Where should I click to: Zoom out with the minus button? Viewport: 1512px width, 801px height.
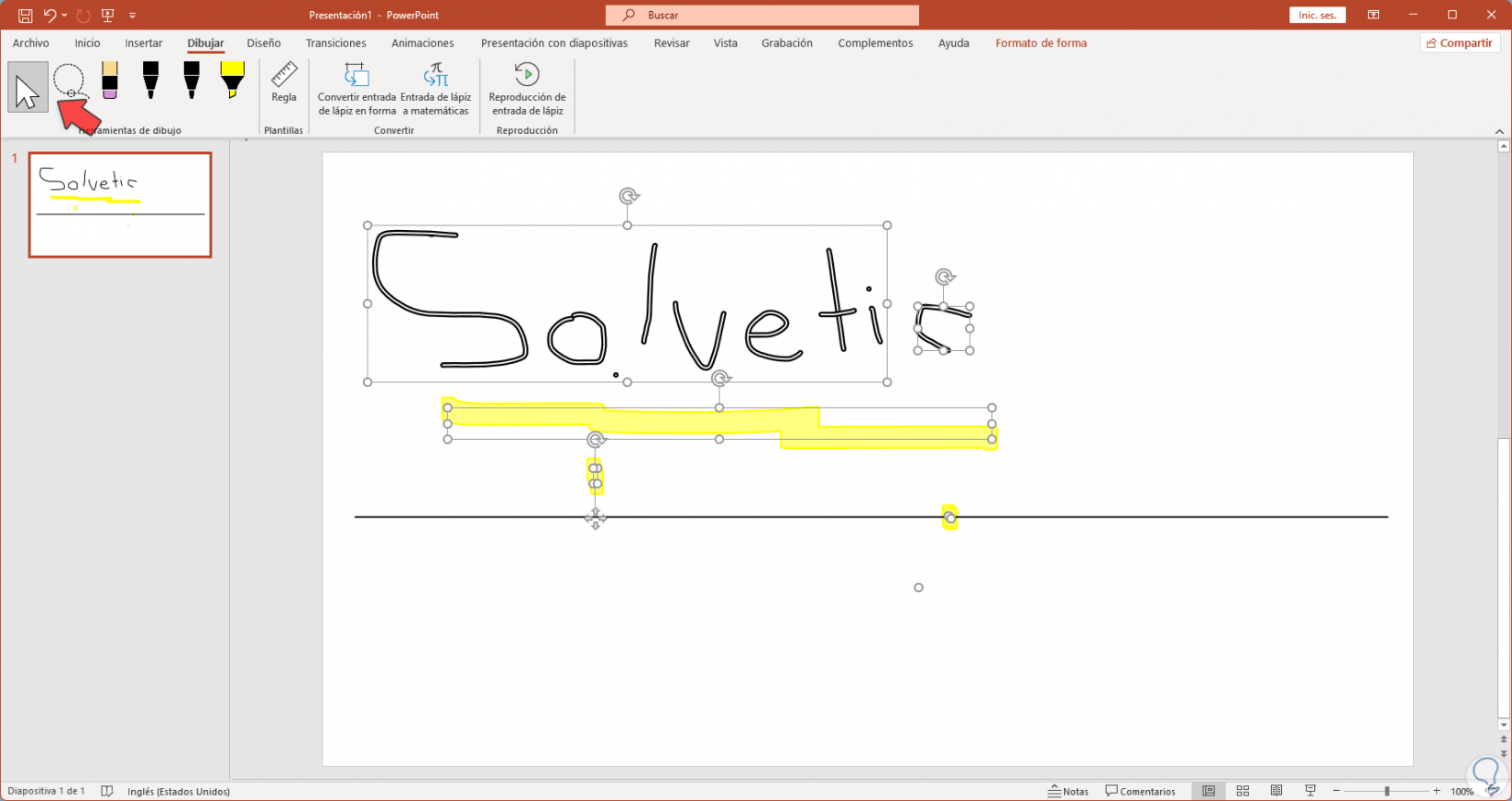pos(1336,791)
